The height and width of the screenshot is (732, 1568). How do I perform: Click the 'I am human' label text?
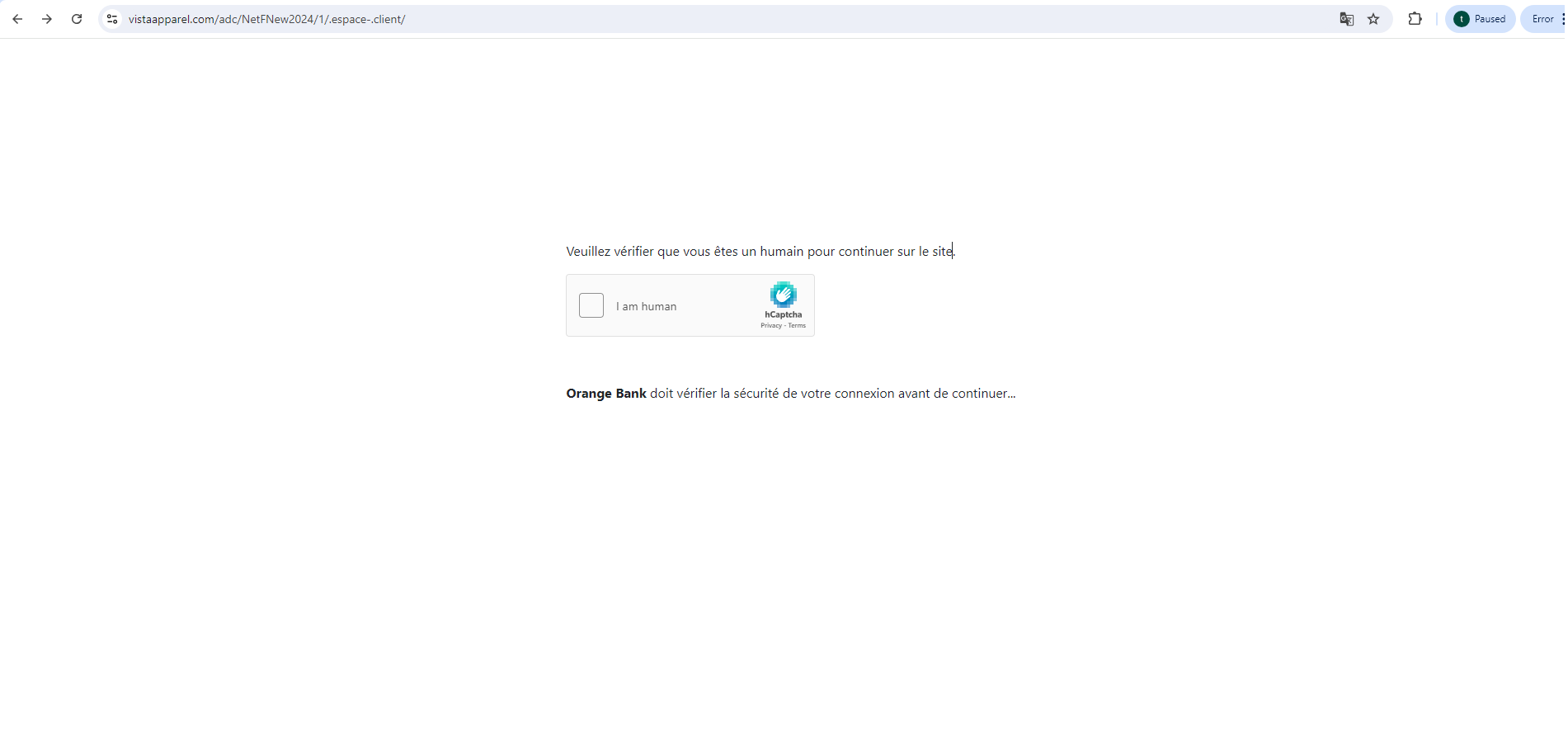coord(646,306)
